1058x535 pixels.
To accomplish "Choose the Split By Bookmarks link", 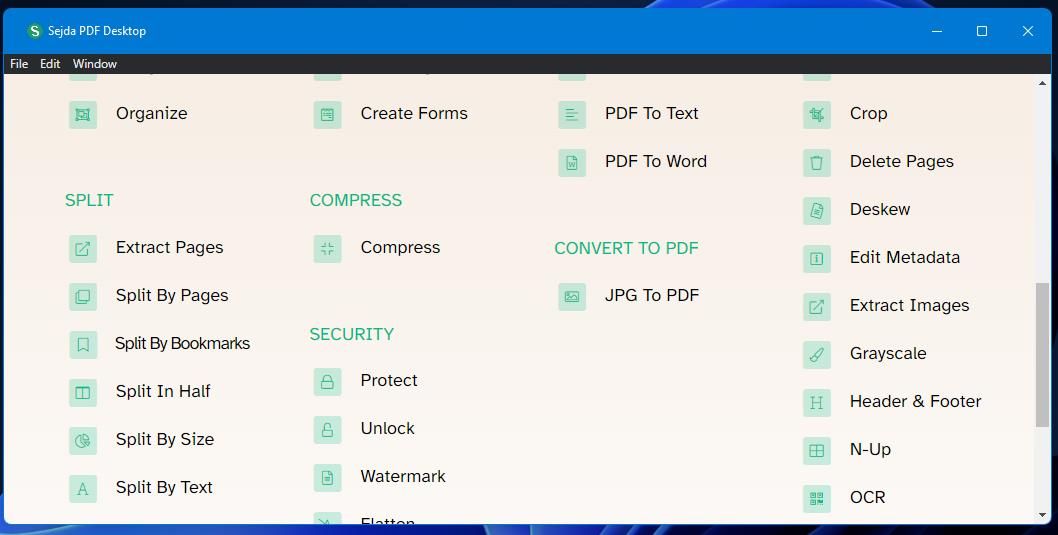I will tap(182, 343).
